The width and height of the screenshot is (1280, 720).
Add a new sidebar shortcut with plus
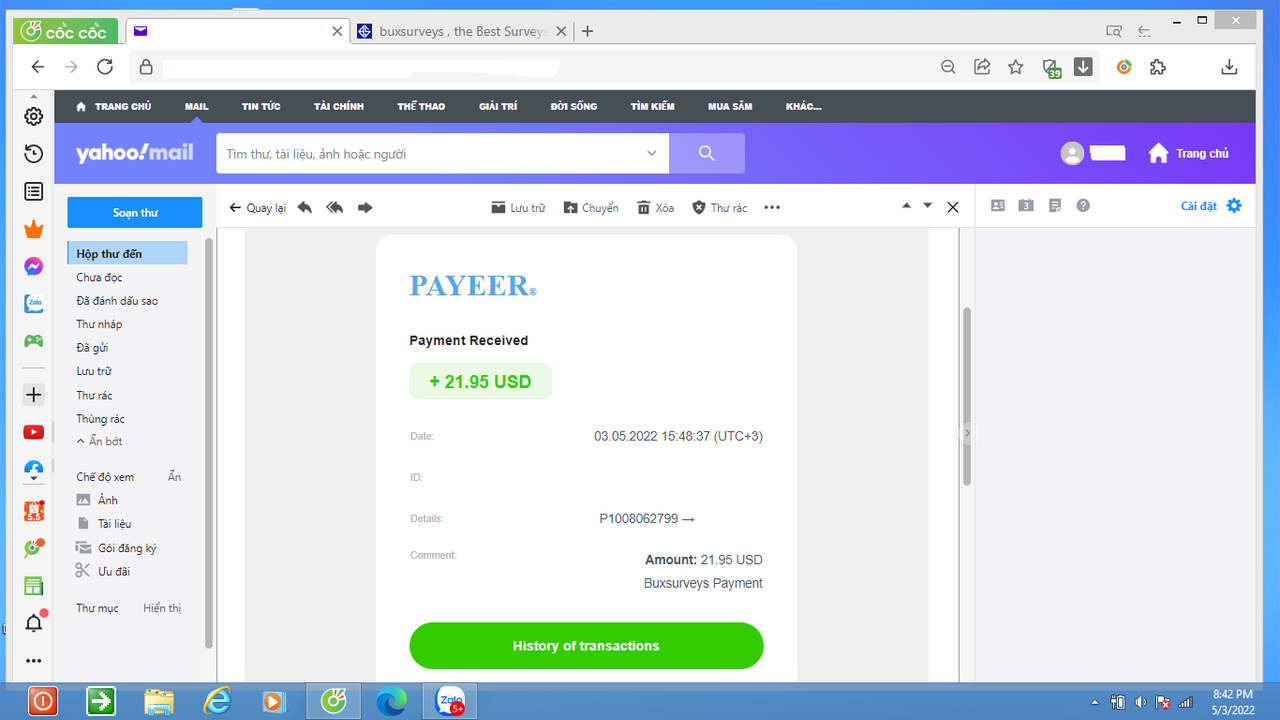coord(33,395)
